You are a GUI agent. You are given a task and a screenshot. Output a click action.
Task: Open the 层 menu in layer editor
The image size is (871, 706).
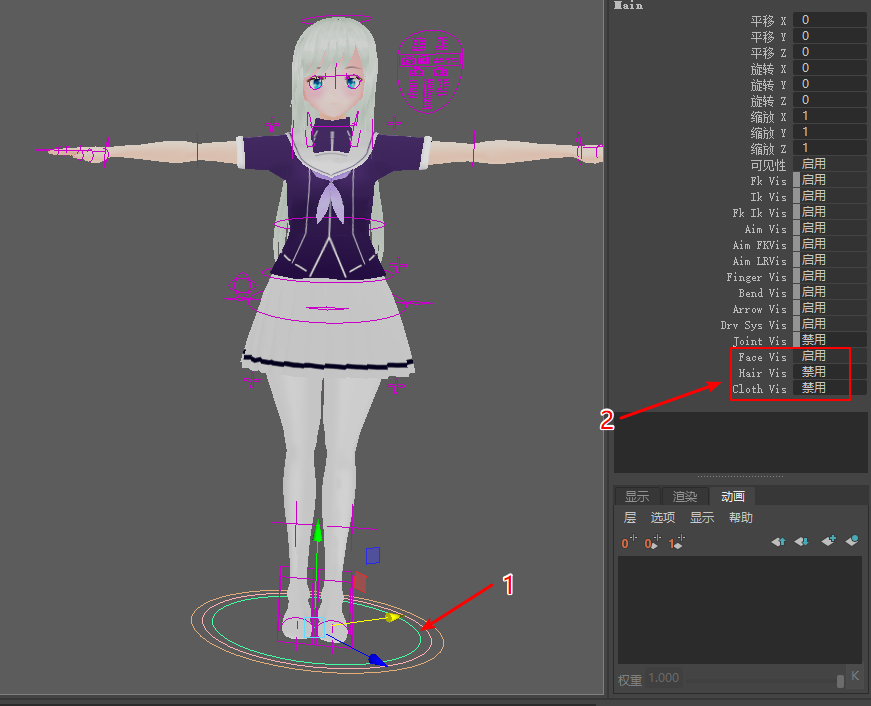tap(630, 518)
